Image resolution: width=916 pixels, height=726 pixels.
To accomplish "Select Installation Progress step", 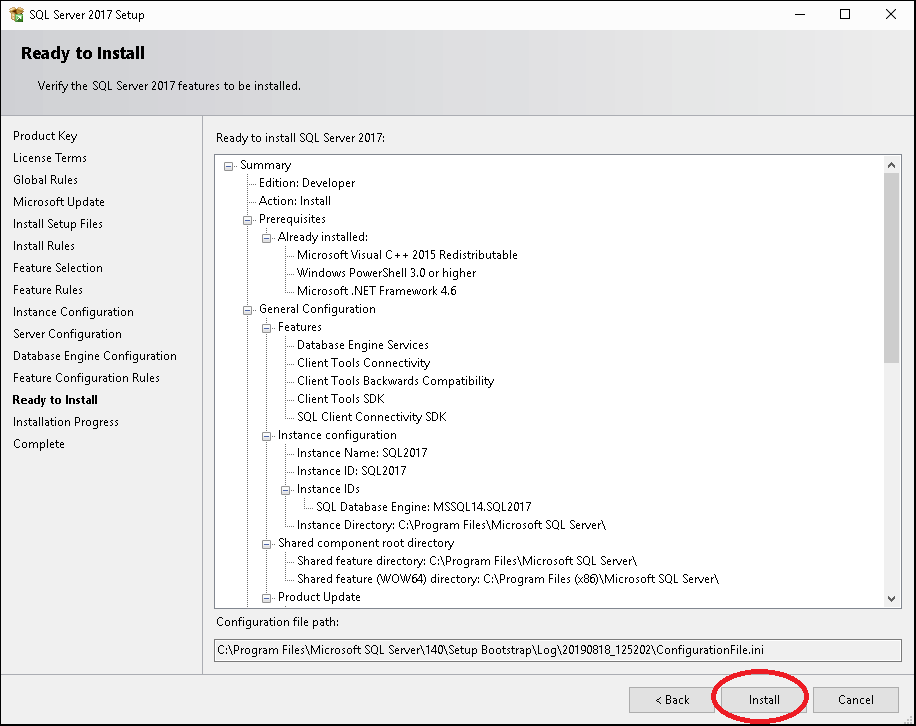I will (x=65, y=422).
